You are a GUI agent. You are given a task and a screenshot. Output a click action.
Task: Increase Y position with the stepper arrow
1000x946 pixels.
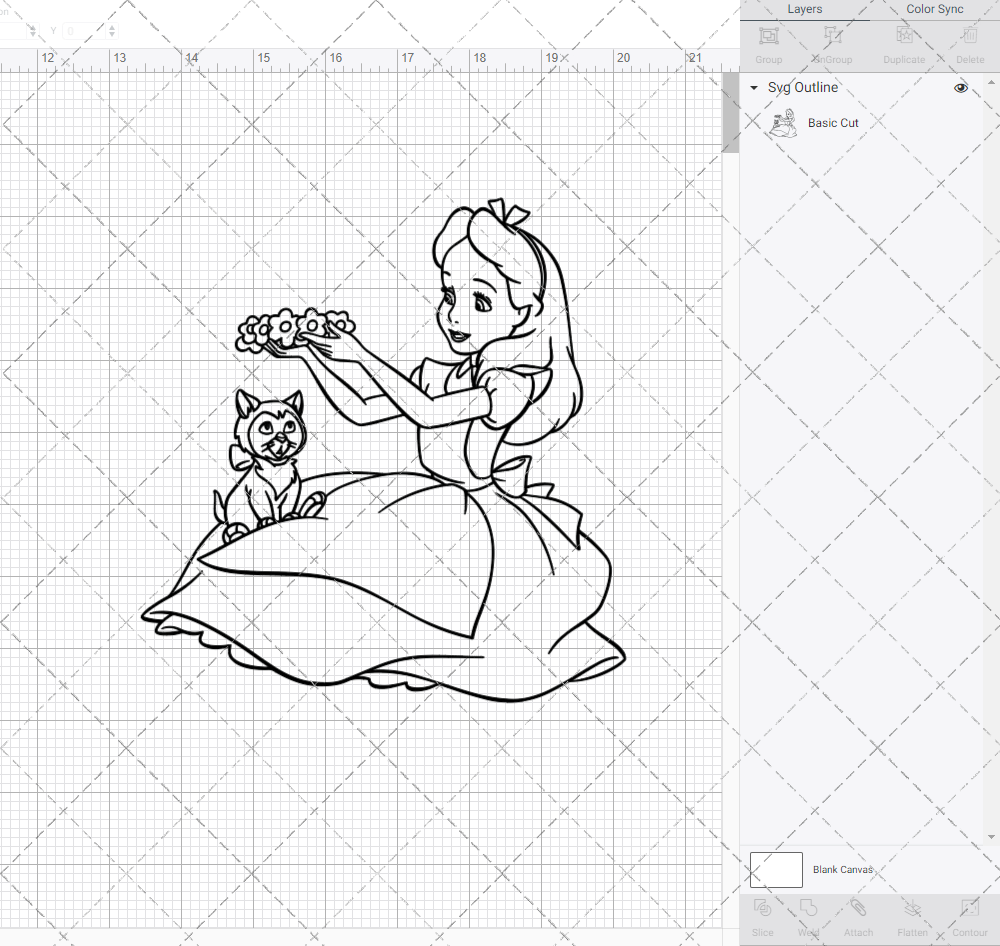[x=111, y=27]
